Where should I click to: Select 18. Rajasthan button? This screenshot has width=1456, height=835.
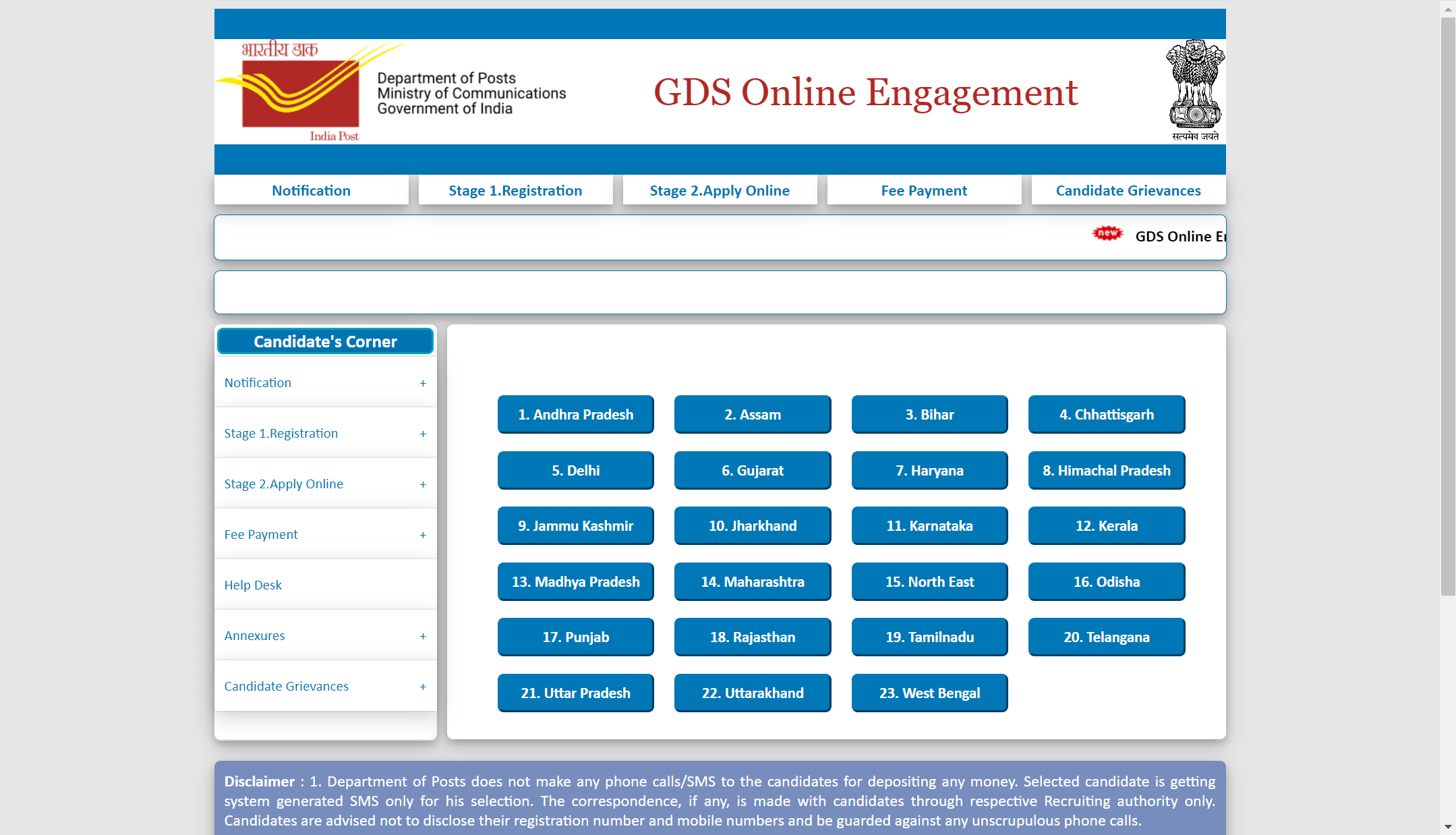[x=753, y=637]
